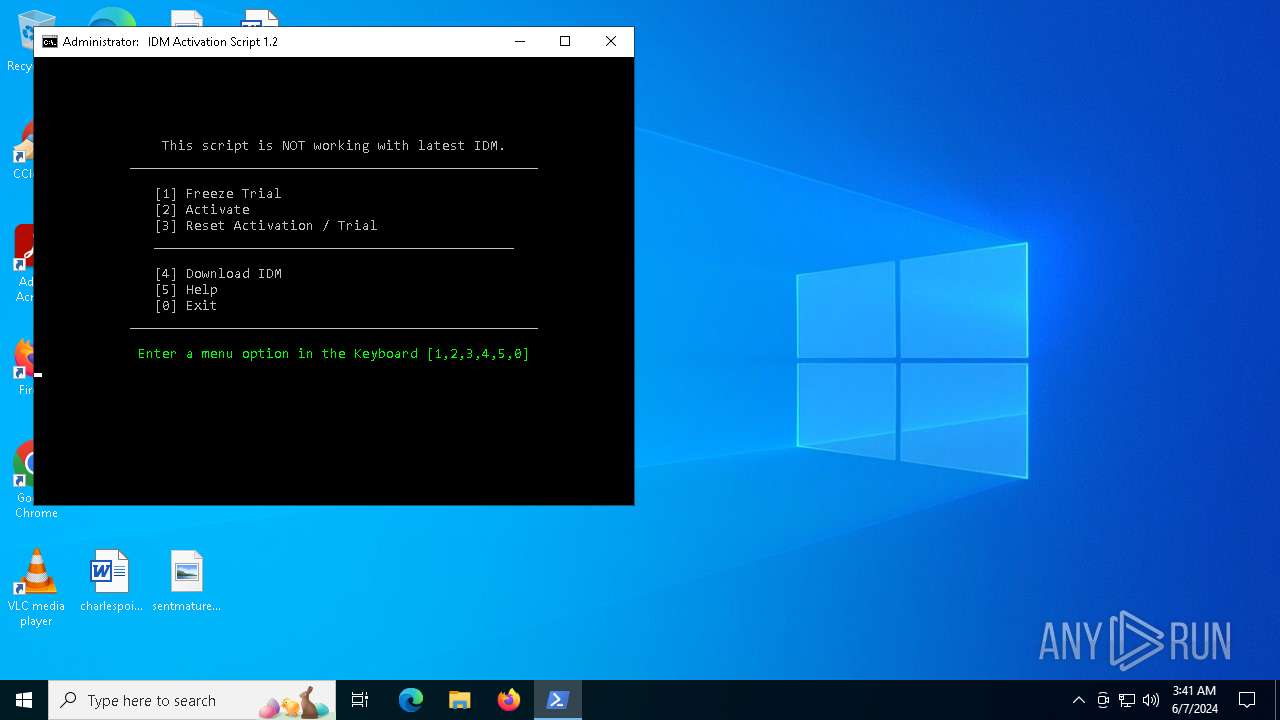Open the Firefox desktop shortcut behind the console
The image size is (1280, 720).
point(23,367)
